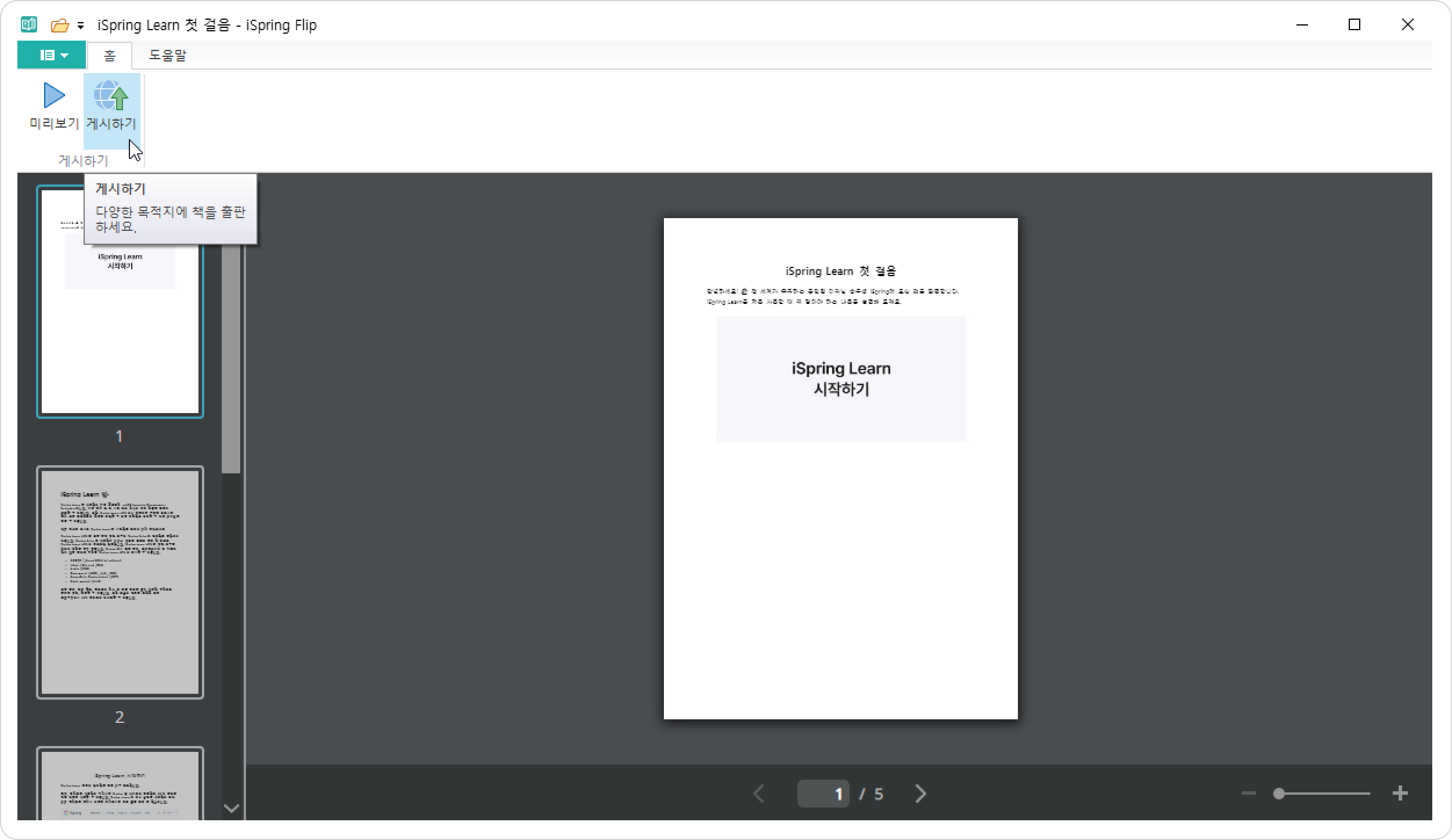Expand the quick access toolbar arrow
The image size is (1452, 840).
click(81, 26)
